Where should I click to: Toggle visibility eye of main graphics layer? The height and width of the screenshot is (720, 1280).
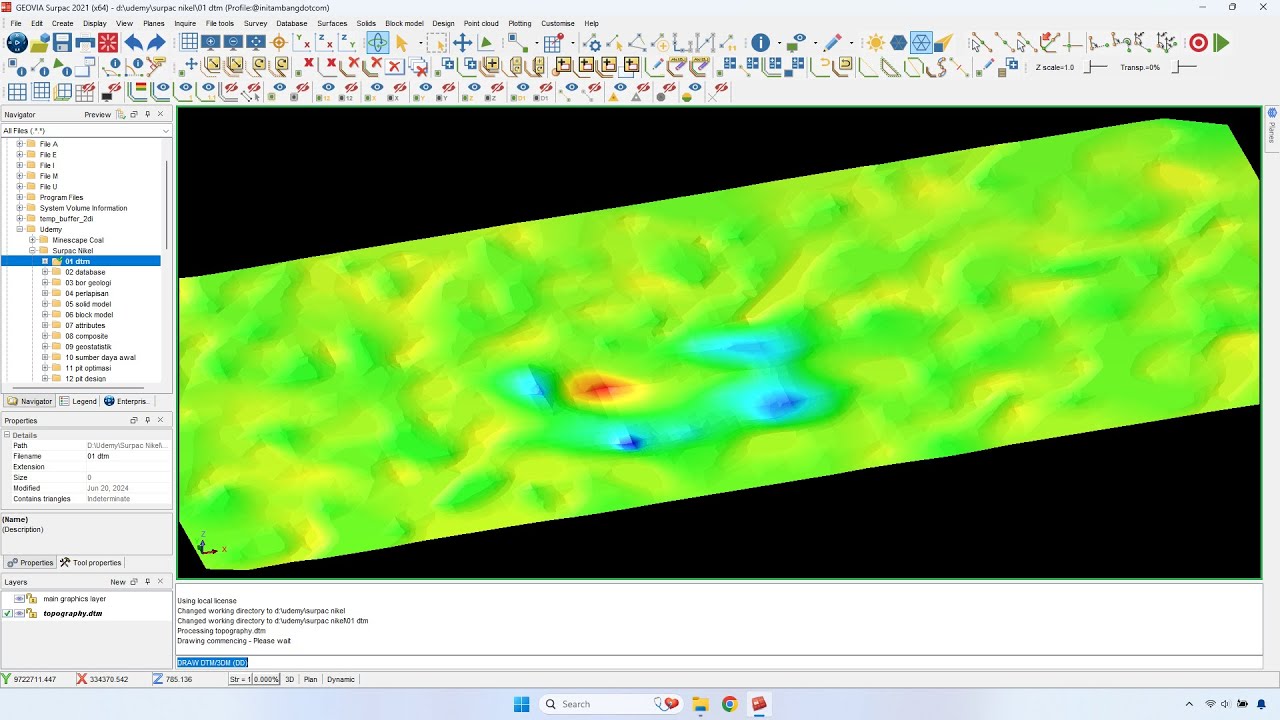coord(19,599)
